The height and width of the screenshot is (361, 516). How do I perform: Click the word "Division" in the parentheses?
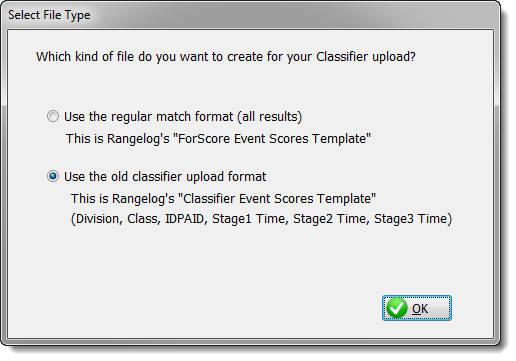98,219
